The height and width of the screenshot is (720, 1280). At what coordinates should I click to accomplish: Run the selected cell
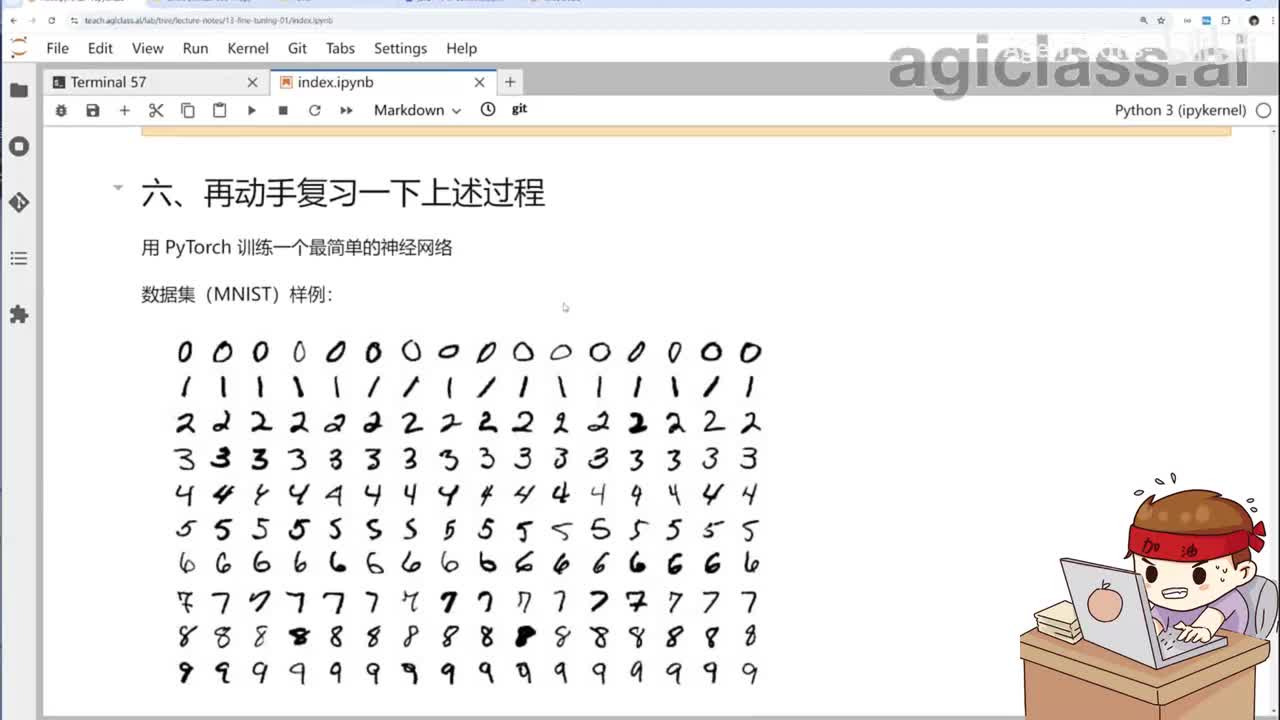pyautogui.click(x=252, y=110)
